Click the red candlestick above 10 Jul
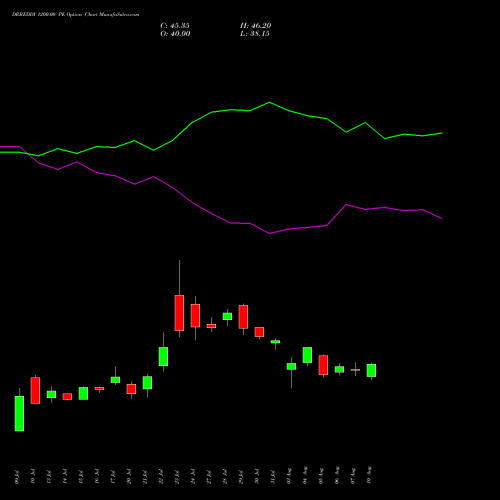The width and height of the screenshot is (500, 500). pos(35,390)
